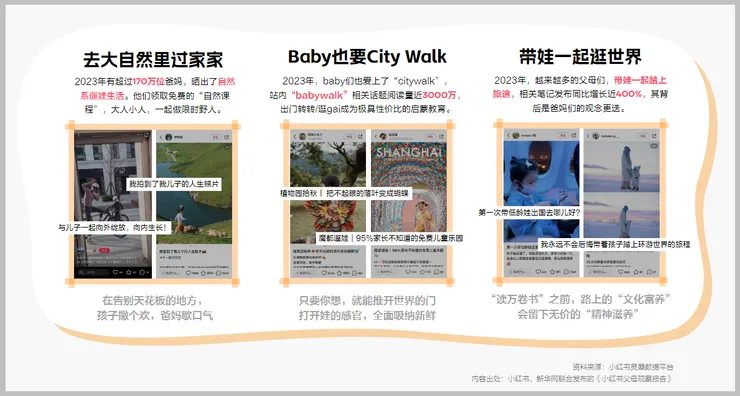Like the botanical garden leaf post

(x=324, y=273)
